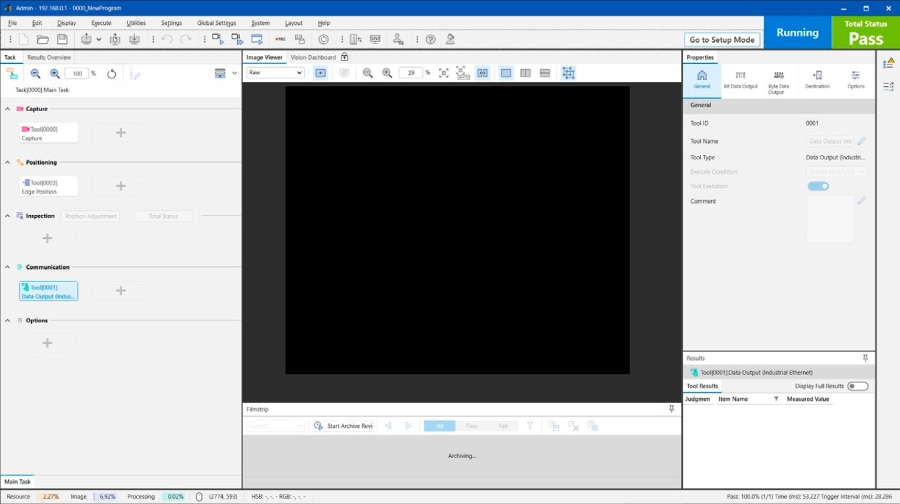Reset task flow zoom with rotate icon
Viewport: 900px width, 504px height.
[111, 73]
